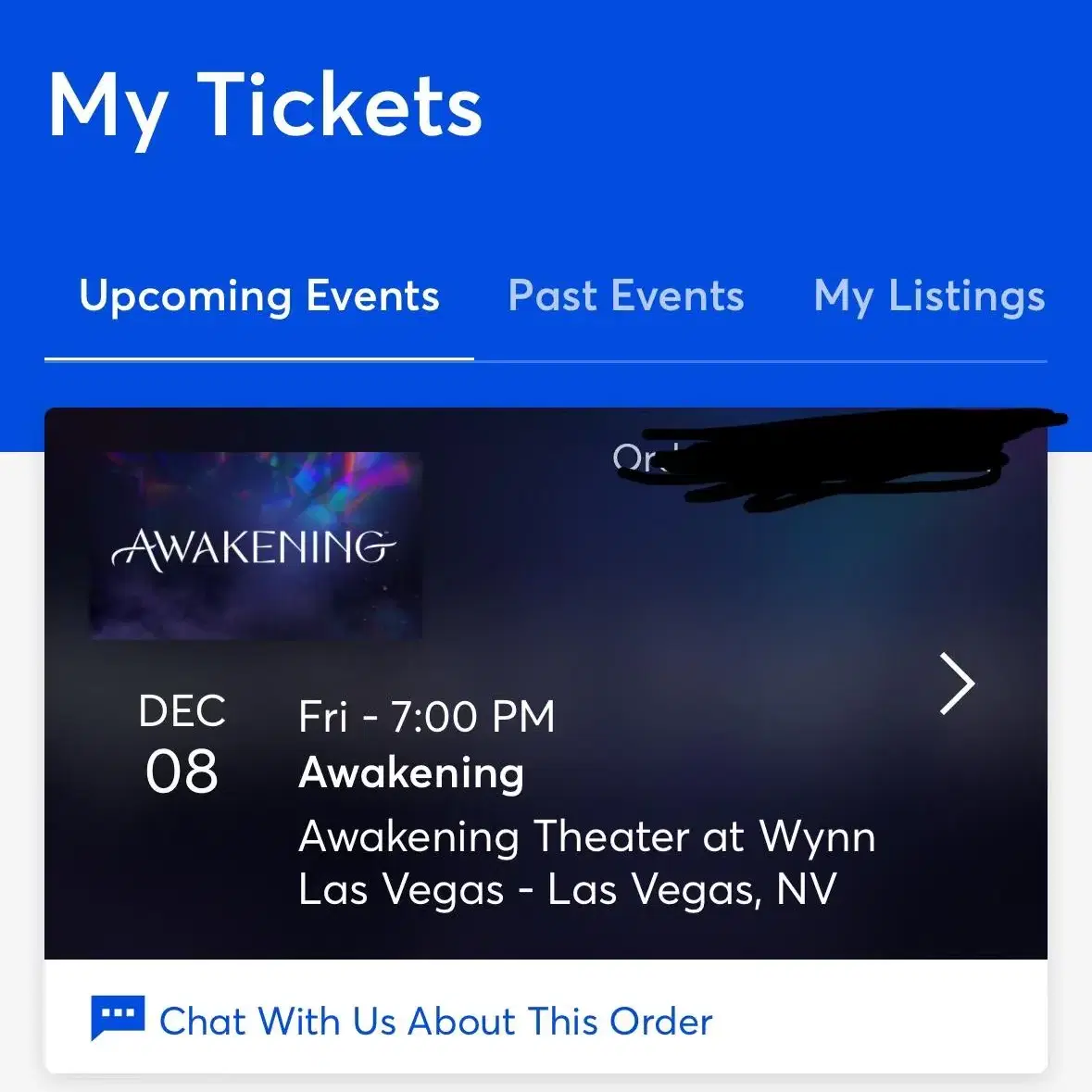Tap the month label DEC
This screenshot has width=1092, height=1092.
[x=182, y=711]
